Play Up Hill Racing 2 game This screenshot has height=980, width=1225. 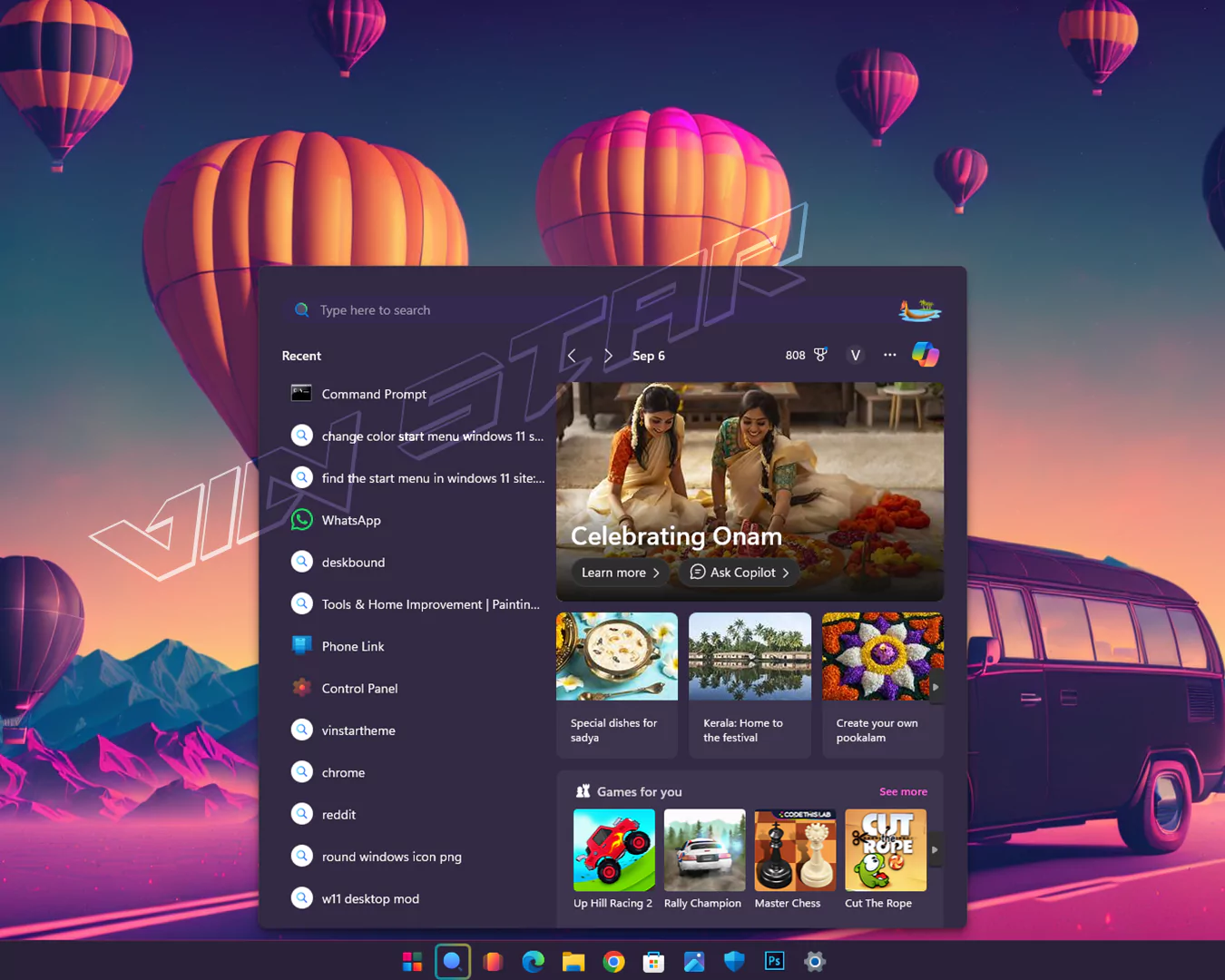pyautogui.click(x=613, y=858)
